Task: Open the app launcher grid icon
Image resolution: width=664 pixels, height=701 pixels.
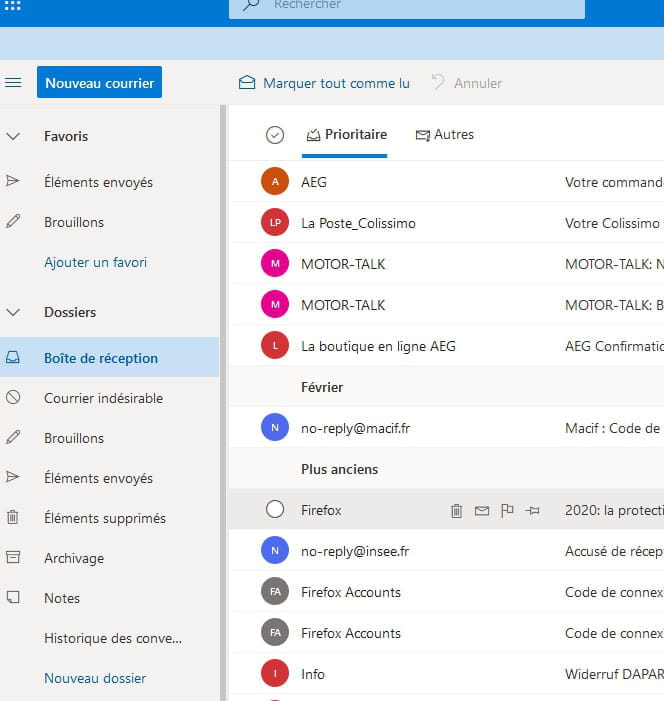Action: point(13,5)
